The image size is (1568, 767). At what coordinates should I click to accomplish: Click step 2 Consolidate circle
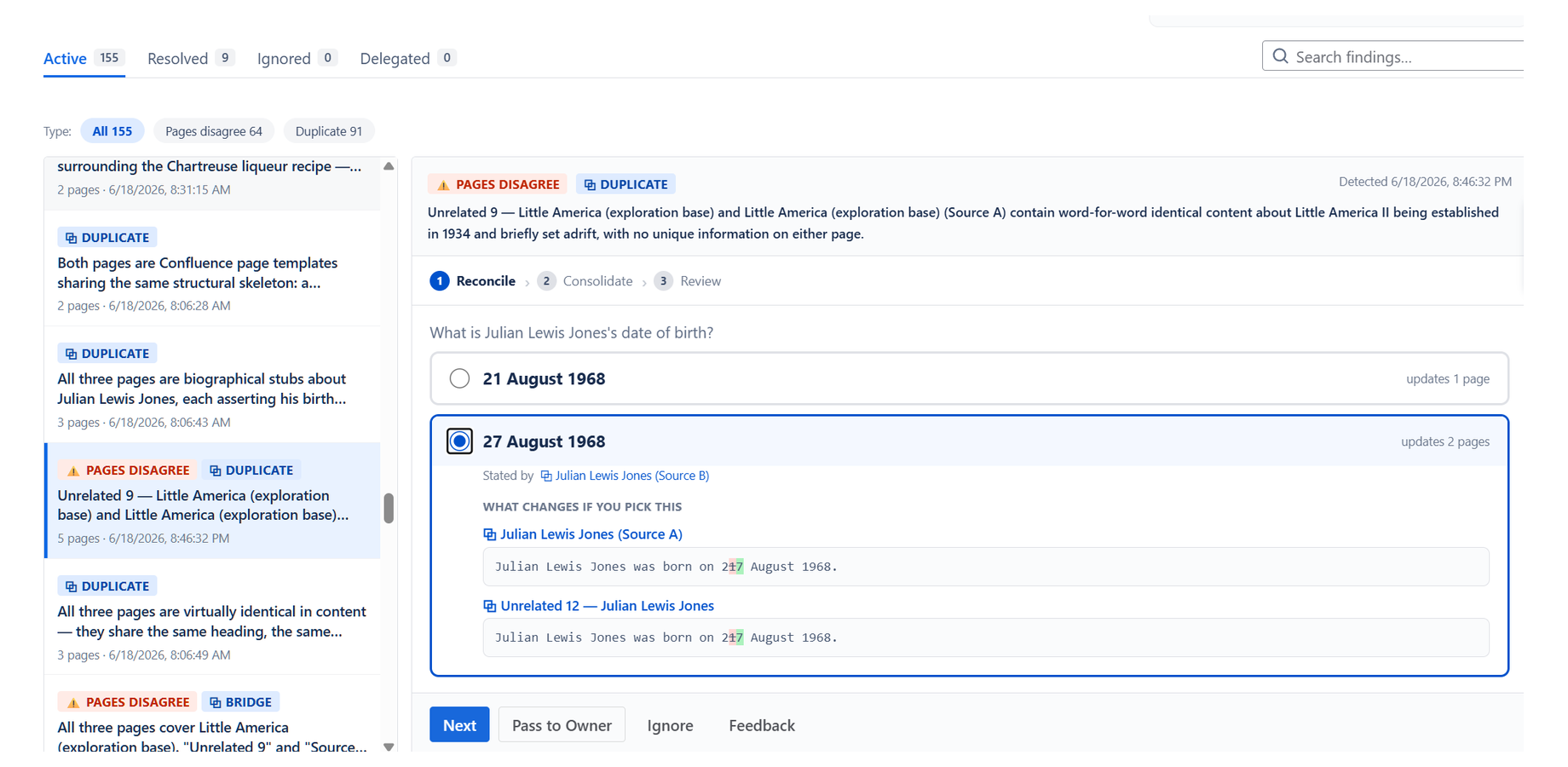(x=546, y=281)
